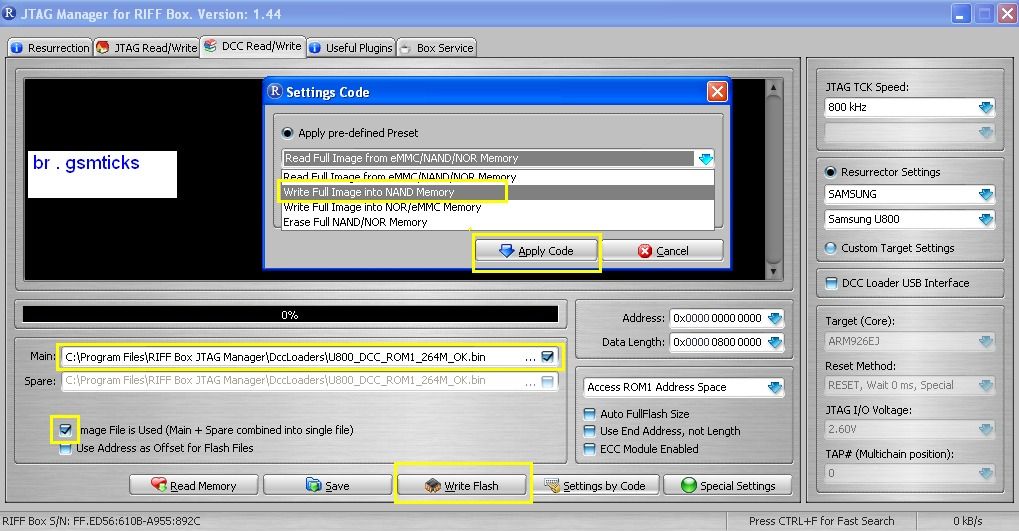This screenshot has height=531, width=1019.
Task: Open the Resurrection tab
Action: [50, 47]
